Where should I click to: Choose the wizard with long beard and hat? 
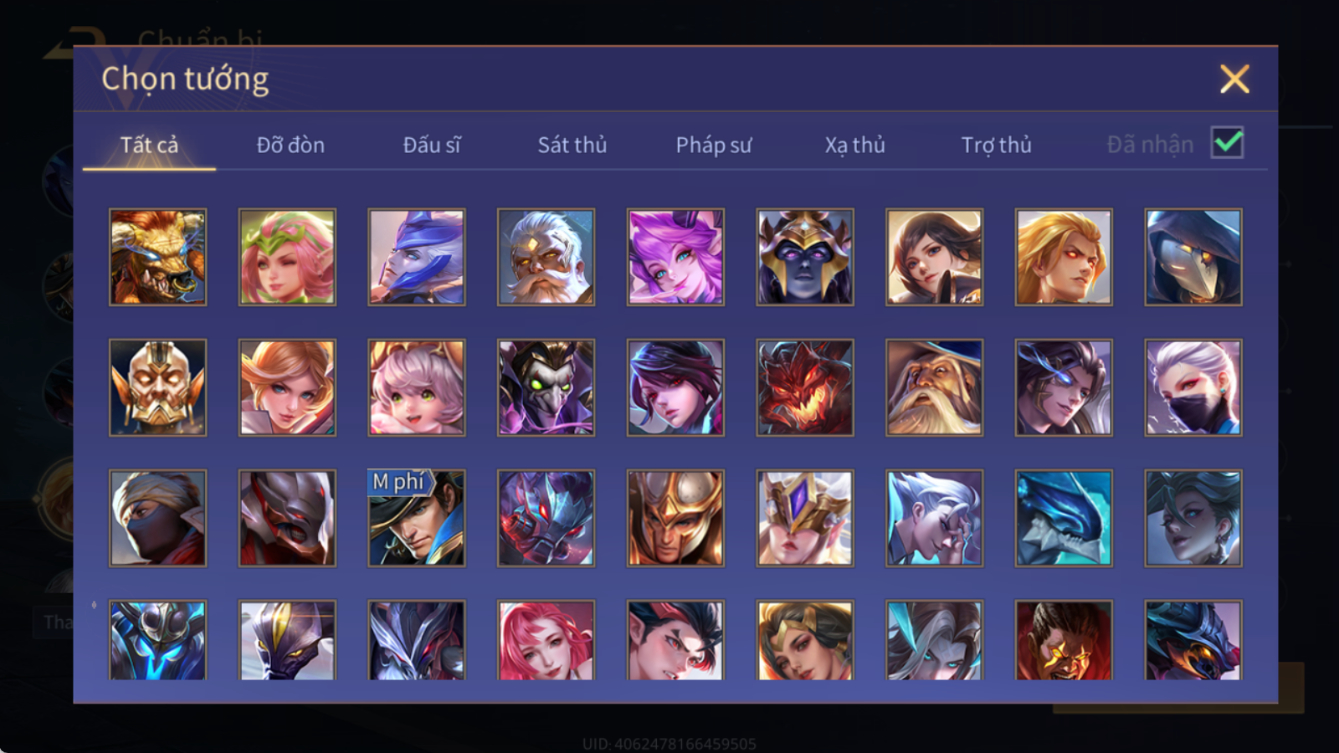[934, 388]
